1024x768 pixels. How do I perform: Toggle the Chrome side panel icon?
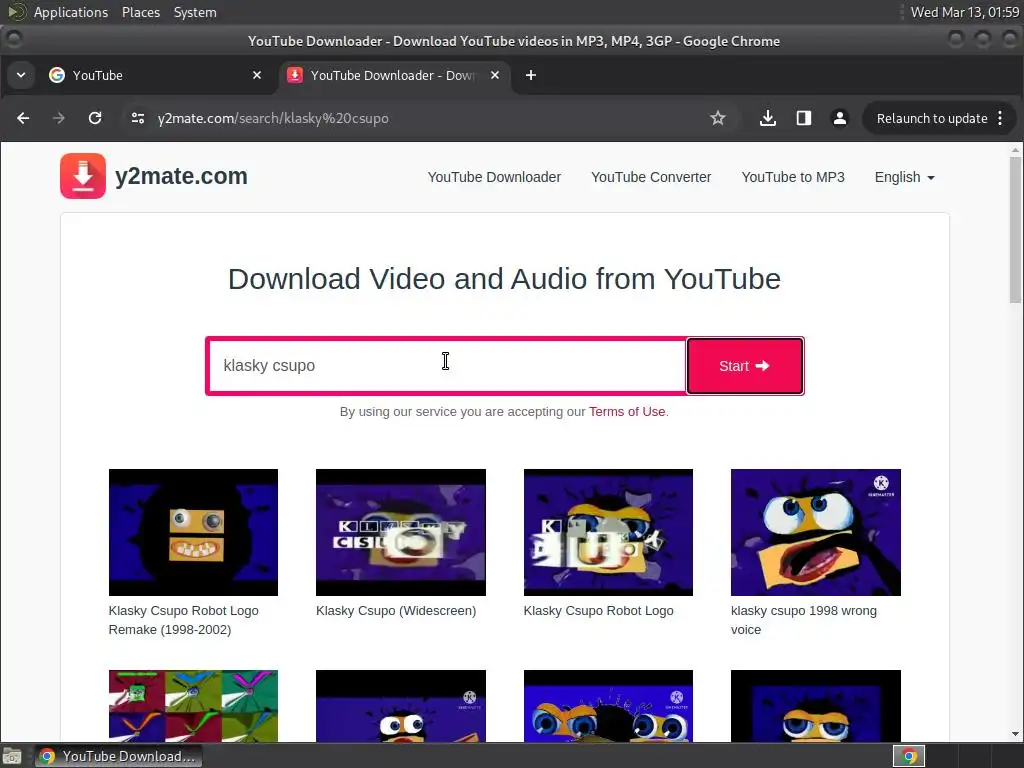pos(804,118)
